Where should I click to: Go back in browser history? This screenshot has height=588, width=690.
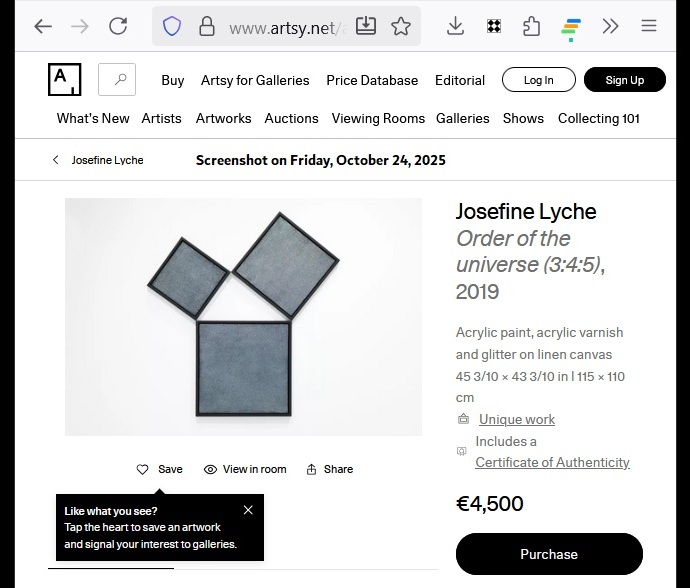[x=42, y=26]
